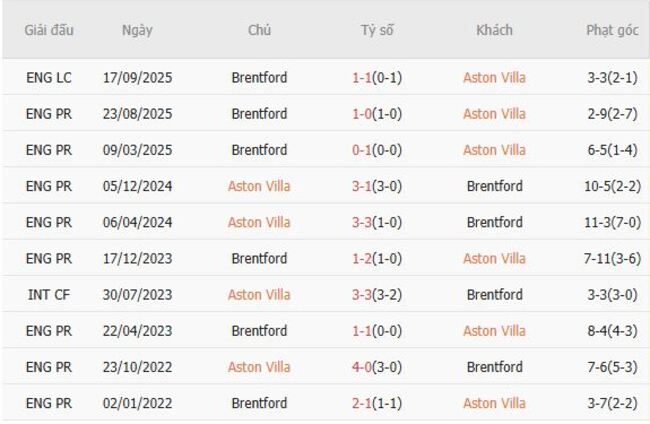Click the 1-1 score on 22/04/2023

tap(362, 331)
